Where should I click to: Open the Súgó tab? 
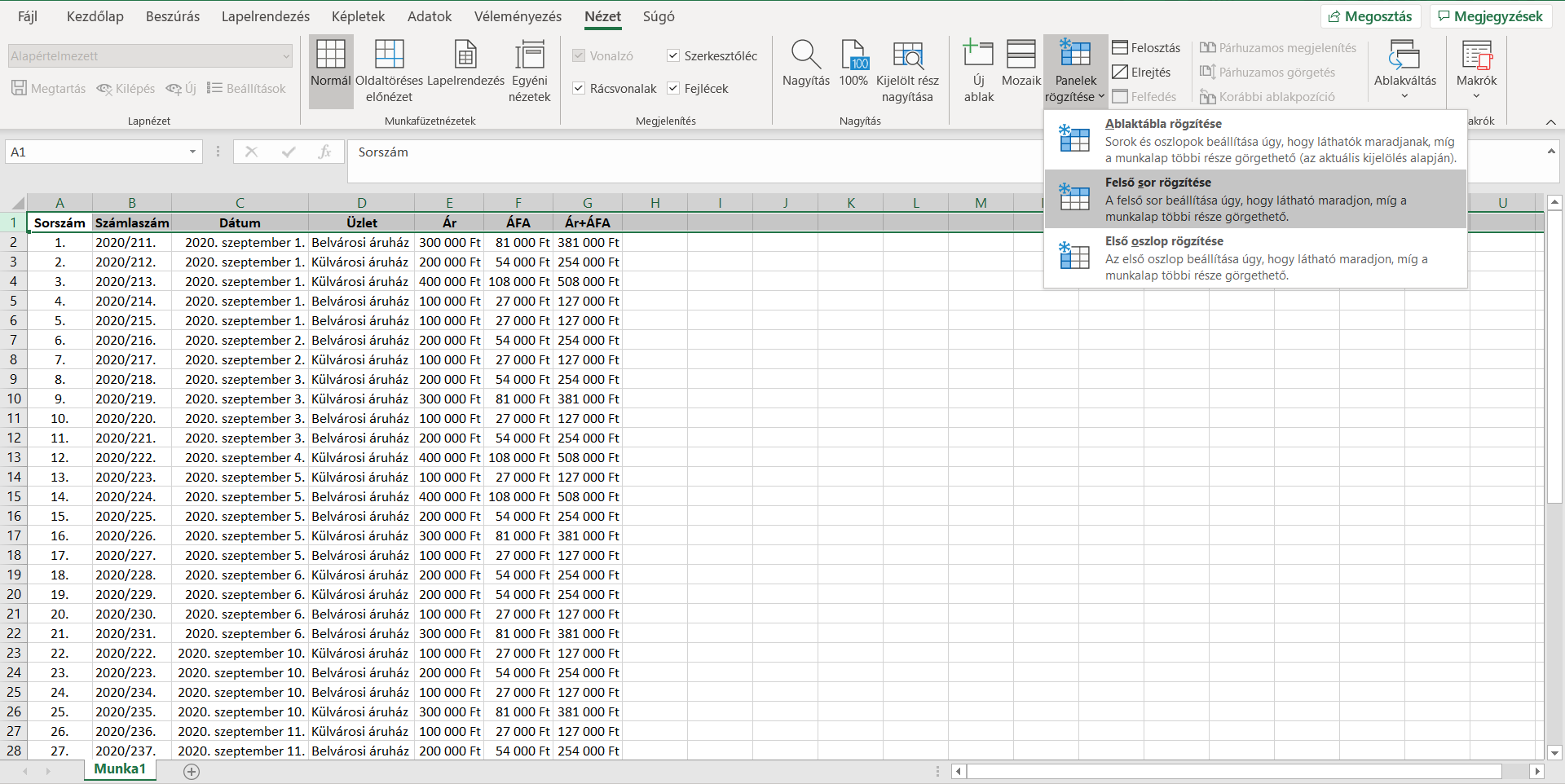[x=659, y=16]
